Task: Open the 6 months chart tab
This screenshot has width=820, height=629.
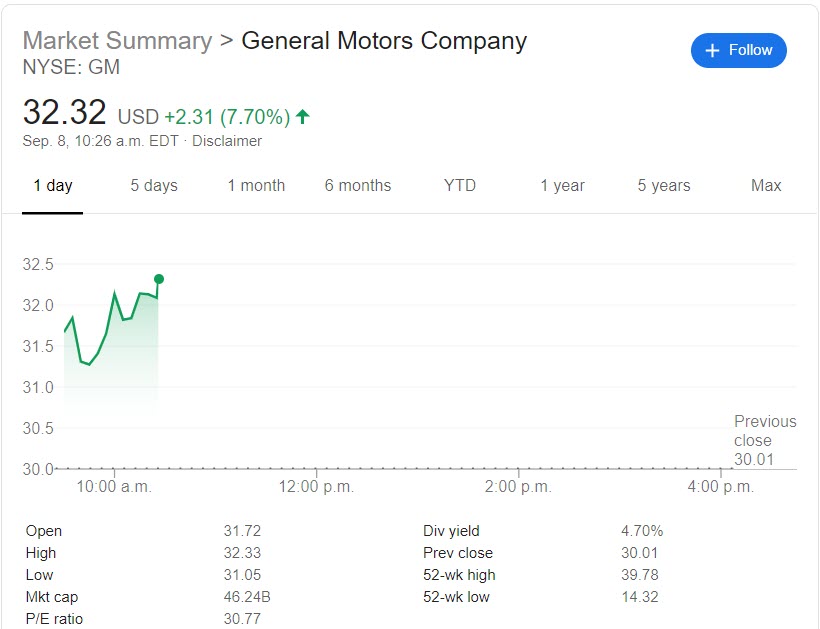Action: pos(358,186)
